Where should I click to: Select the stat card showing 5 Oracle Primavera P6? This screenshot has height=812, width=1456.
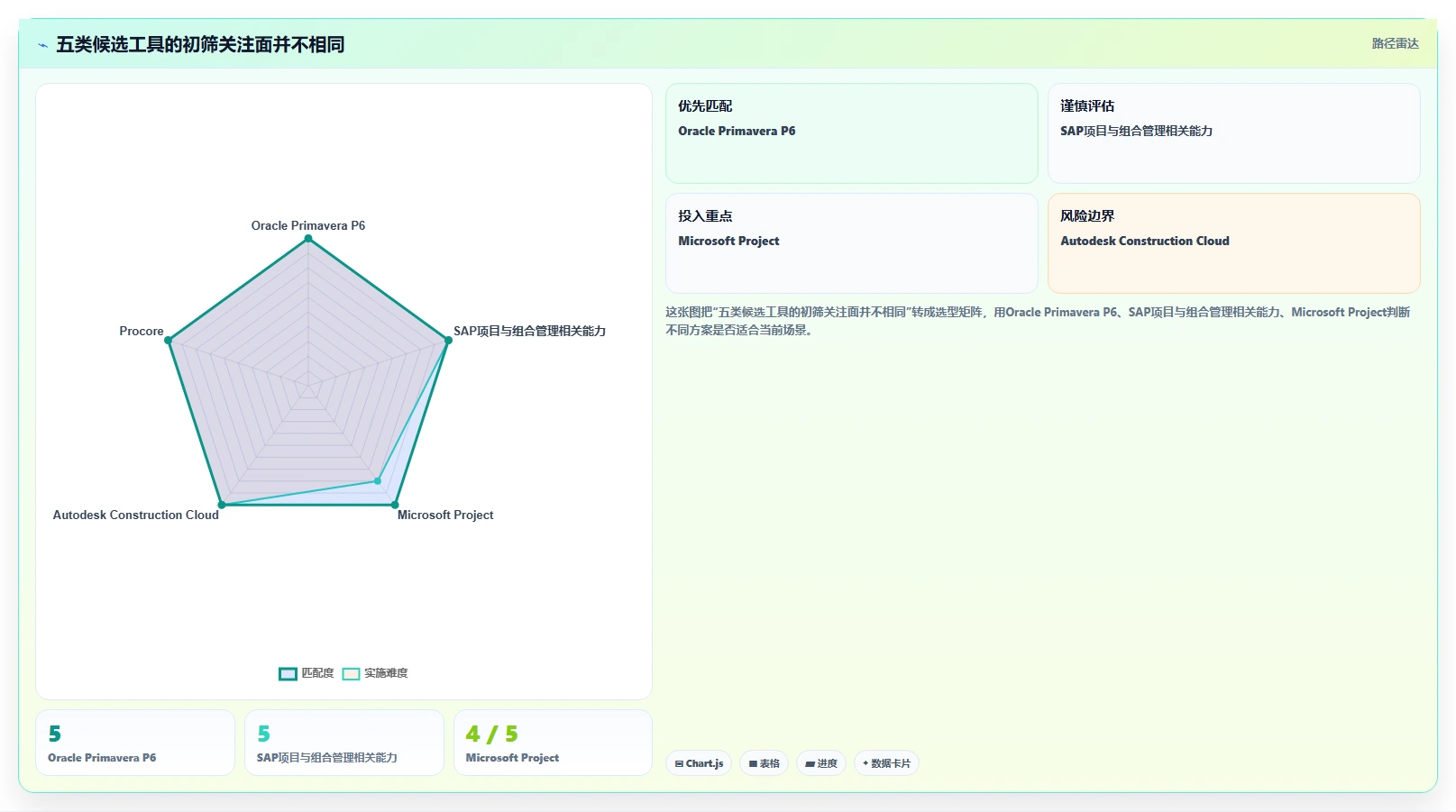pyautogui.click(x=135, y=743)
